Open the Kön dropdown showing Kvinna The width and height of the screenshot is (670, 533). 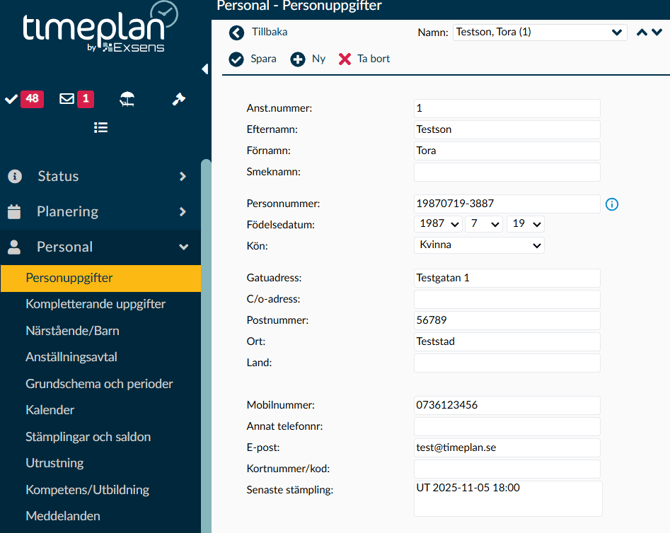click(478, 245)
